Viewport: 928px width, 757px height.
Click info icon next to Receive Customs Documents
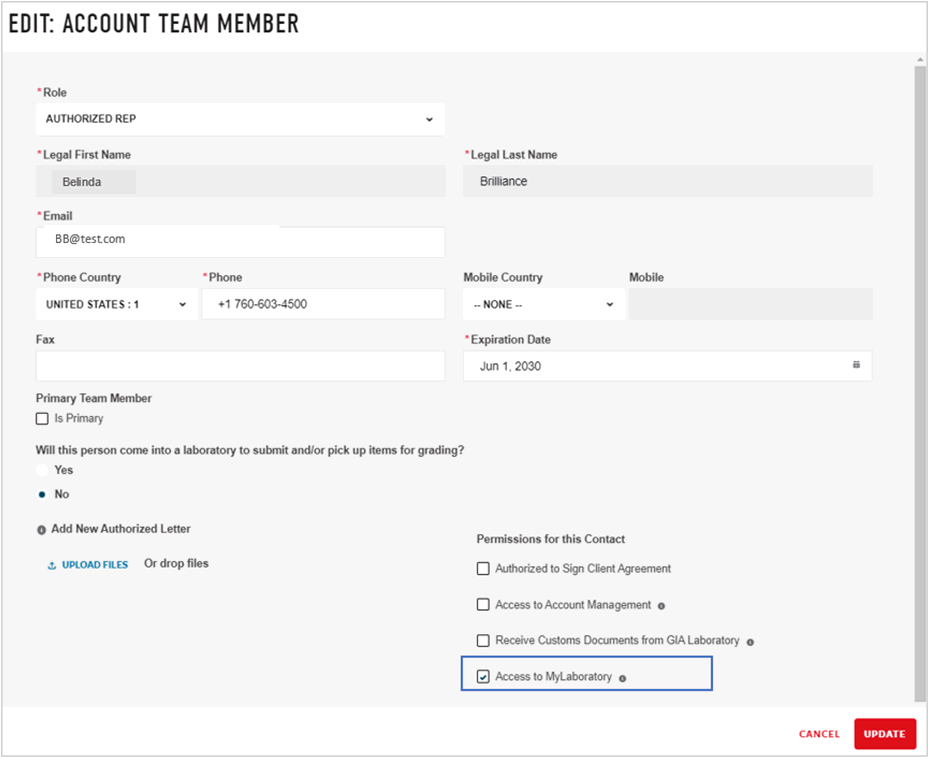coord(750,641)
